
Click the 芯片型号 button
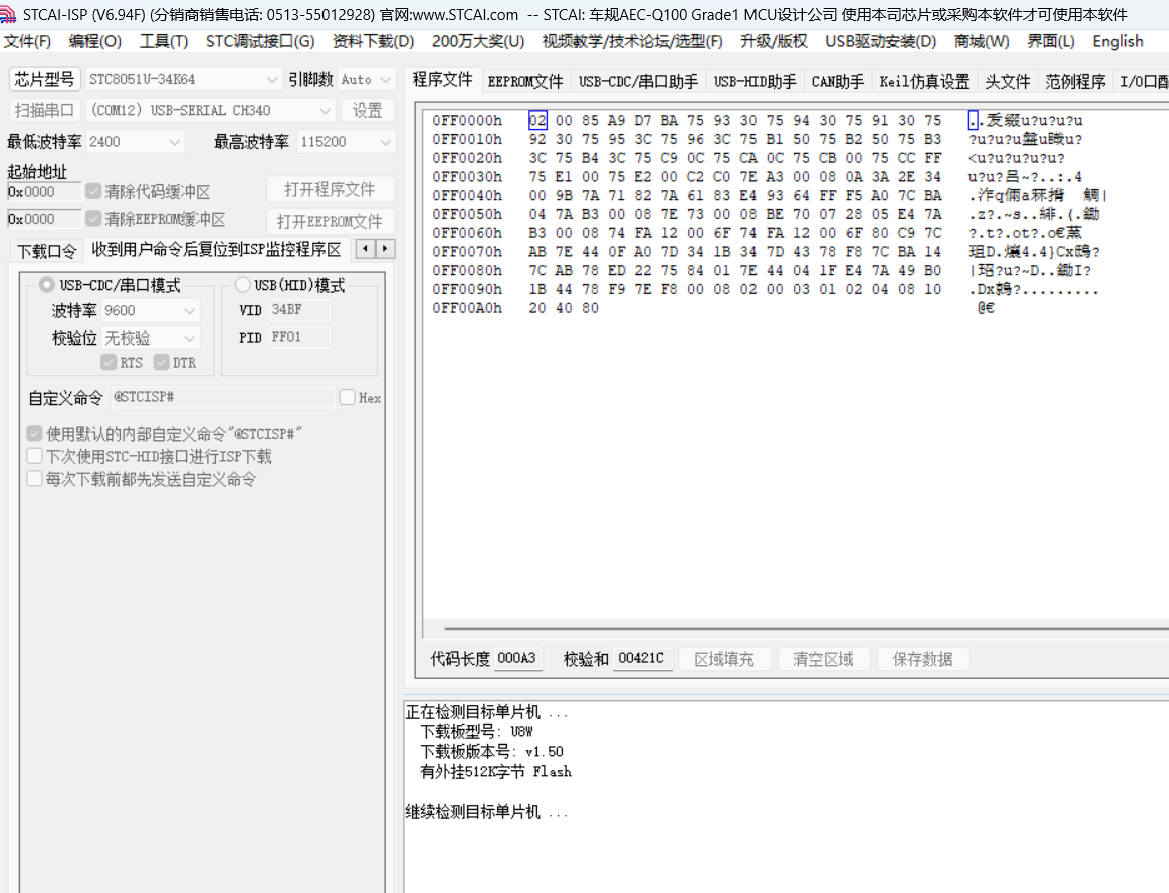click(x=44, y=79)
